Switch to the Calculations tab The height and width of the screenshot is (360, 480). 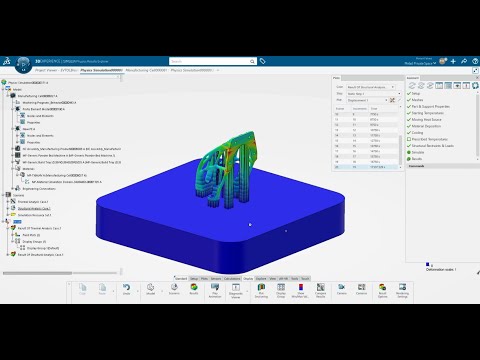tap(232, 278)
